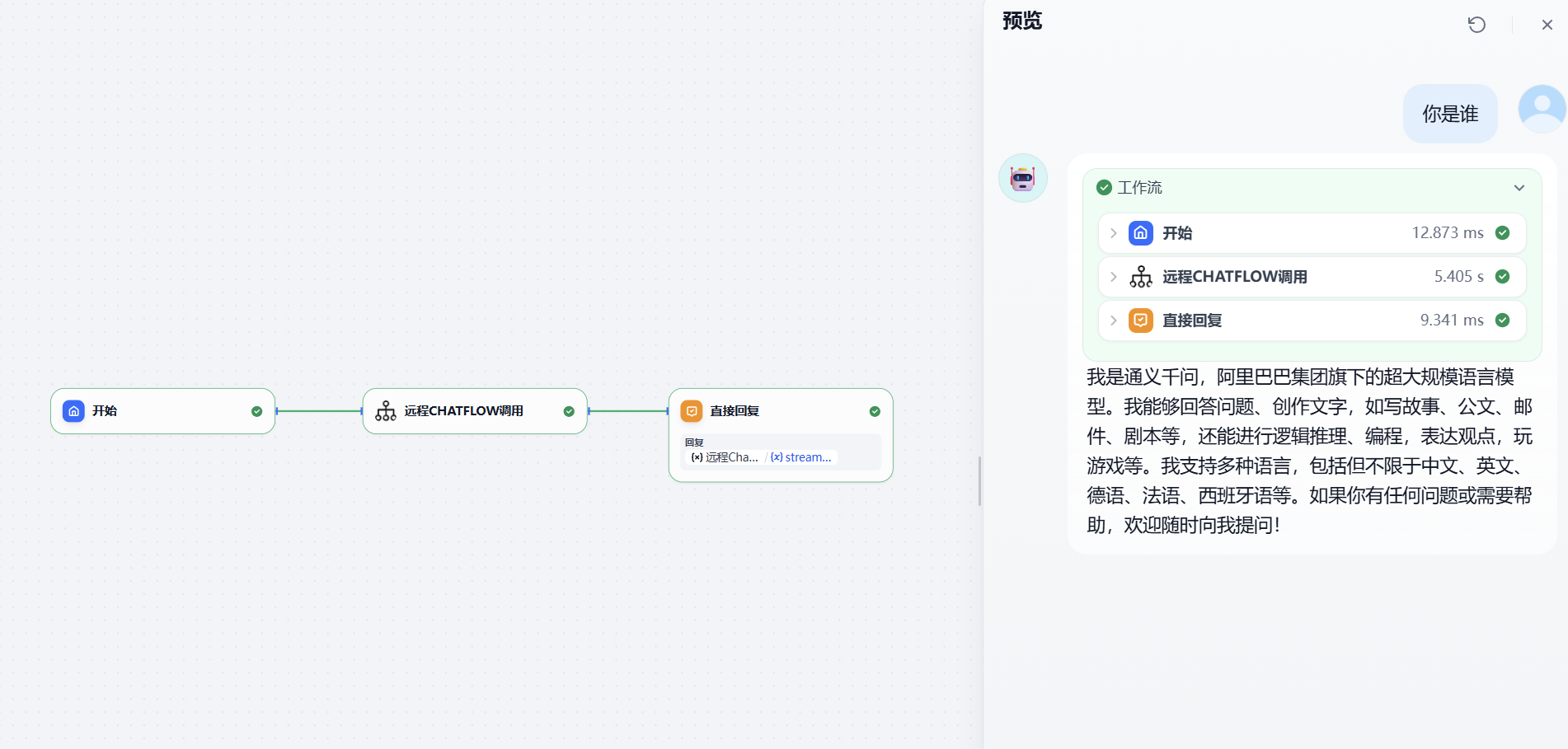Click the 预览 panel title
The image size is (1568, 749).
1022,21
